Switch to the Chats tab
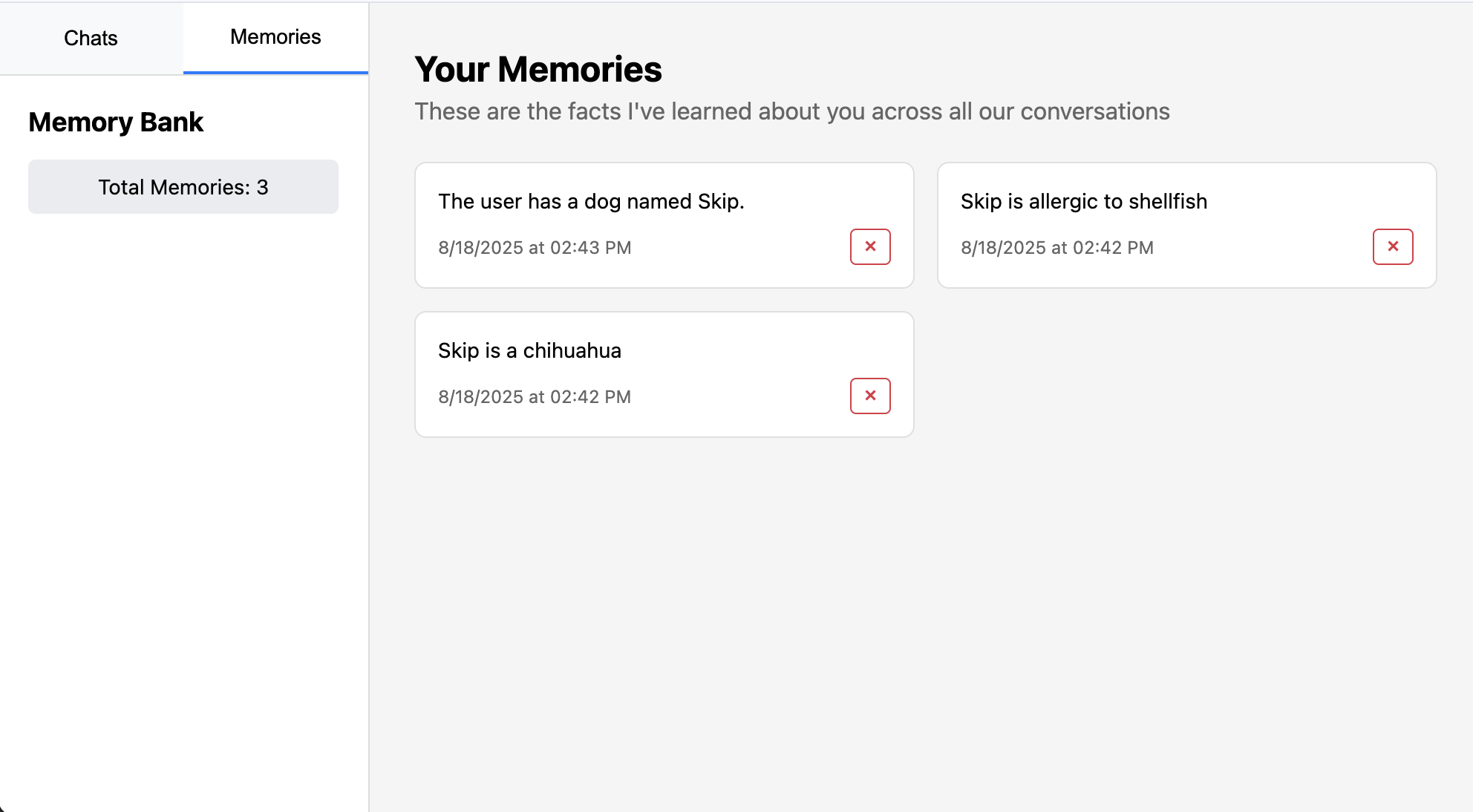The height and width of the screenshot is (812, 1473). tap(91, 38)
